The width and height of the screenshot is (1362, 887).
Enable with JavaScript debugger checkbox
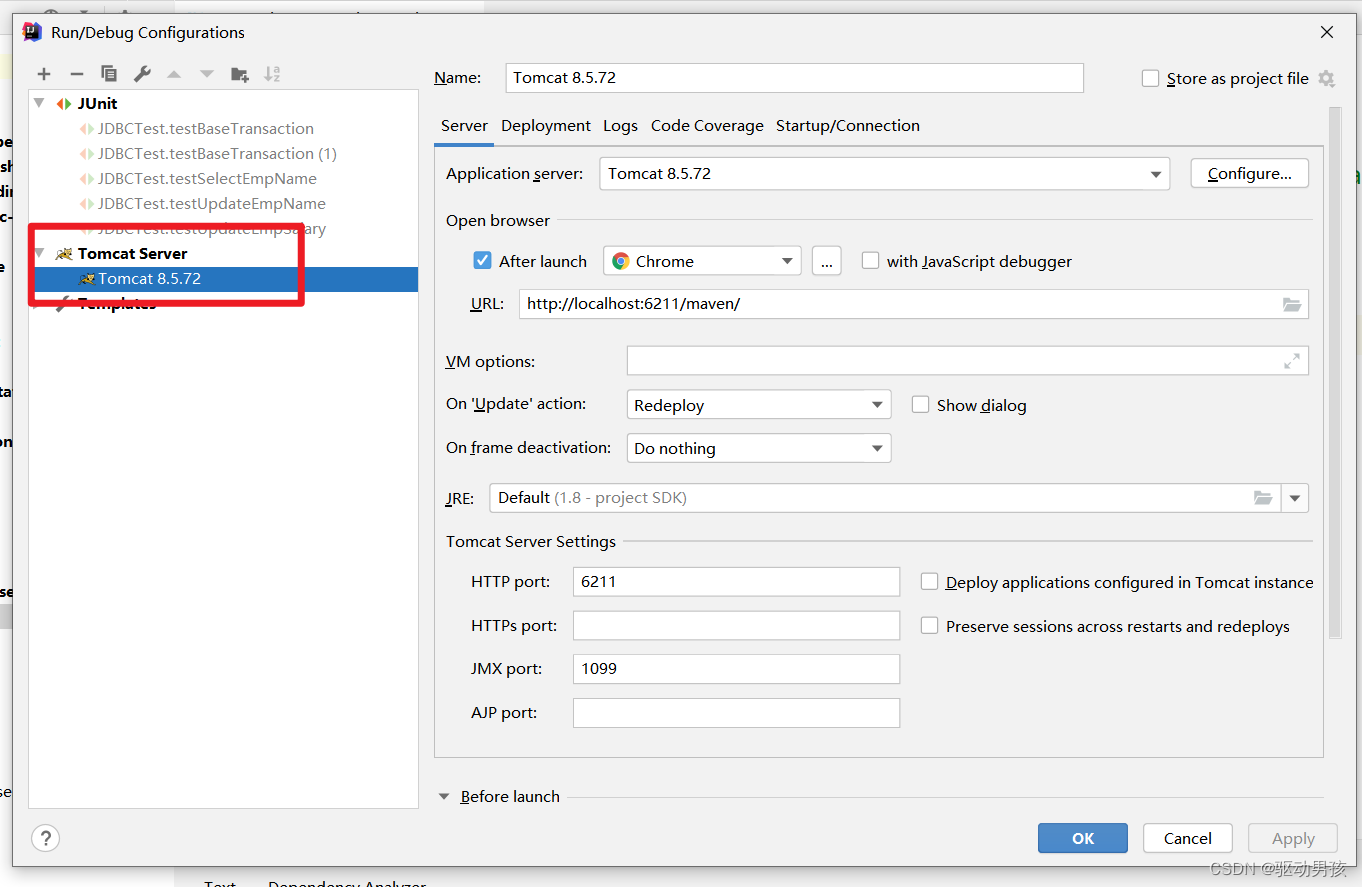point(870,260)
